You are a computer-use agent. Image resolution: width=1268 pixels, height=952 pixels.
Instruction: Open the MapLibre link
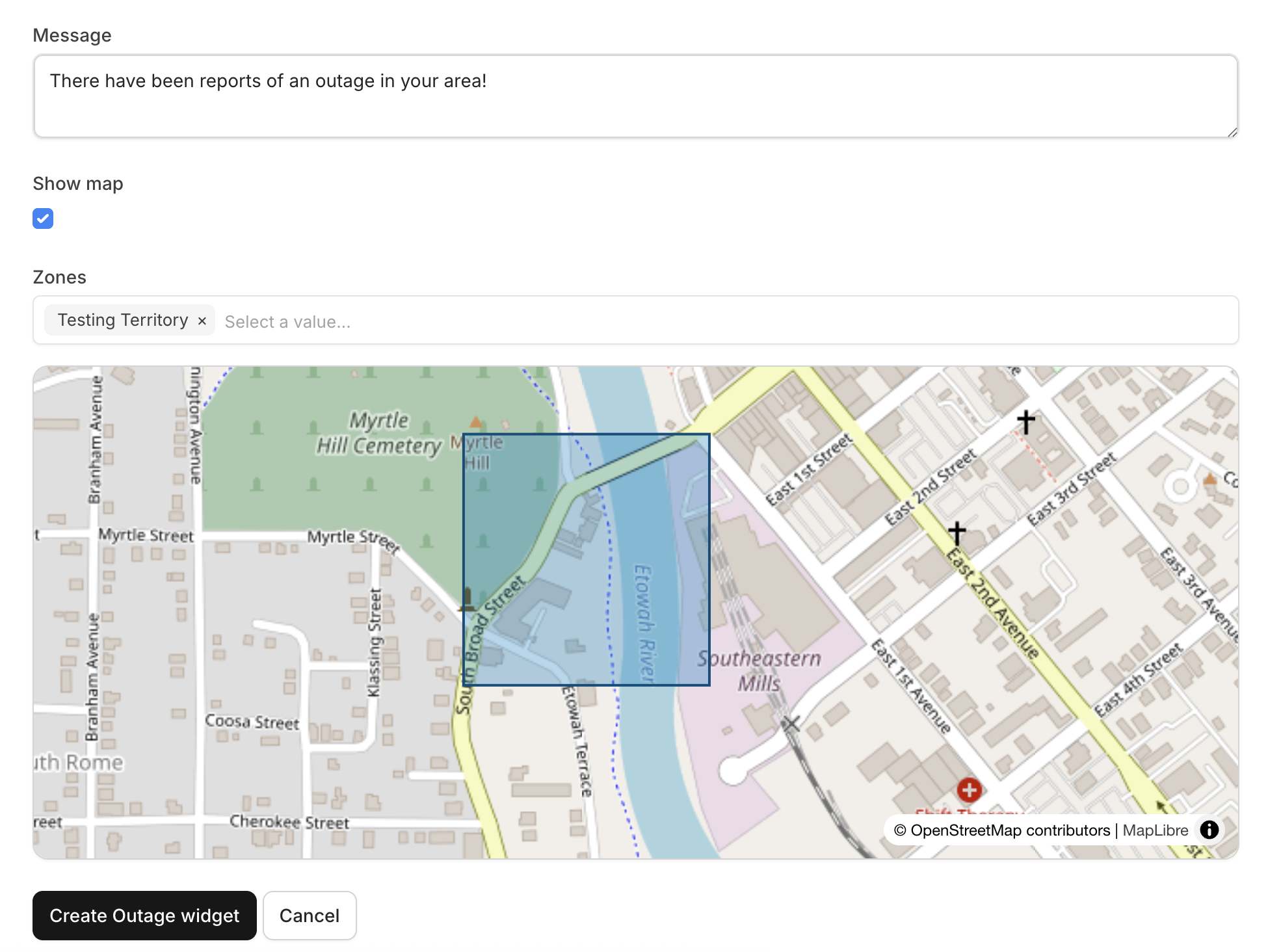click(x=1156, y=830)
